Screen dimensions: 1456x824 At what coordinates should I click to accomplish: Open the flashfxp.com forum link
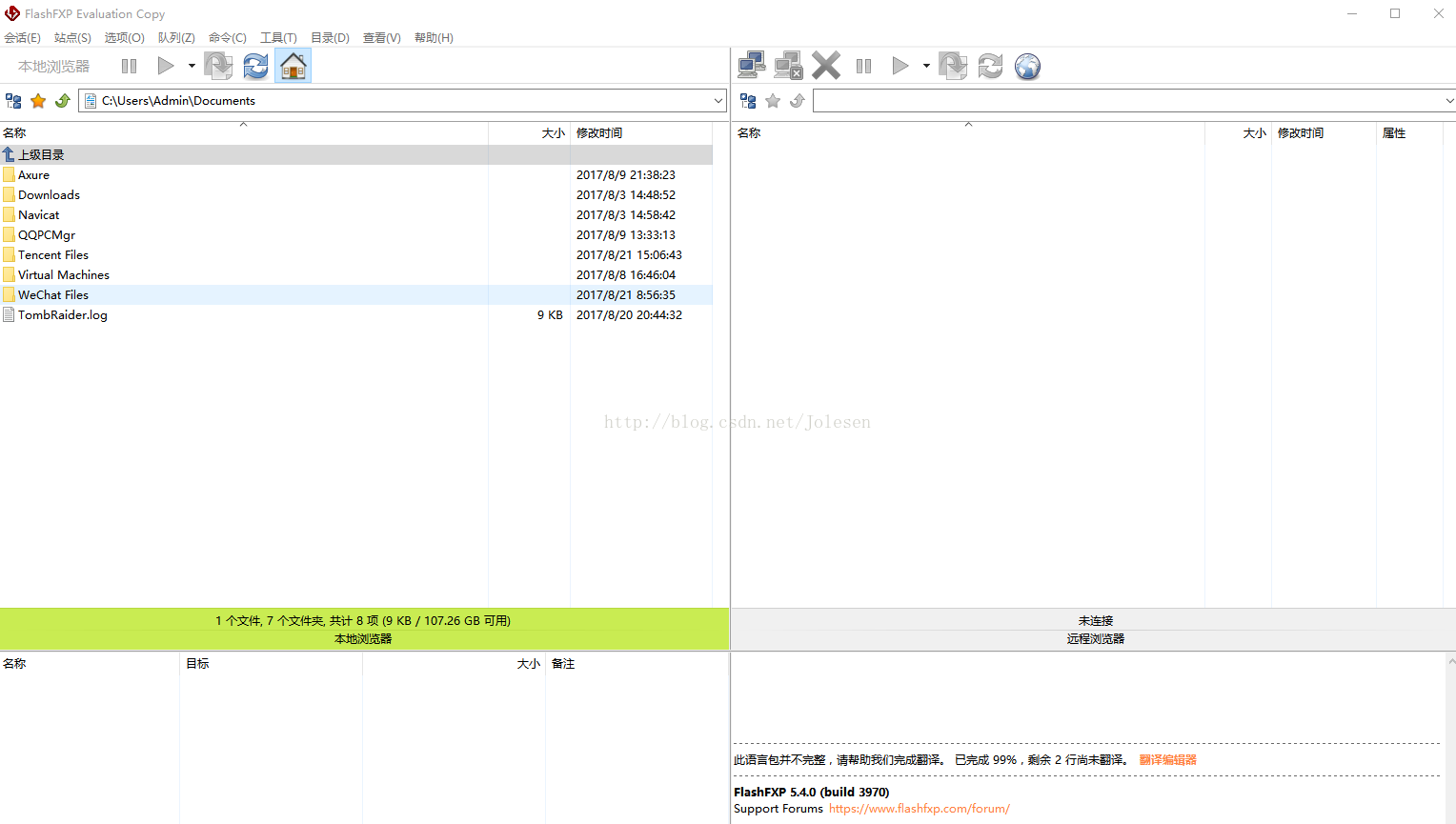[x=920, y=809]
